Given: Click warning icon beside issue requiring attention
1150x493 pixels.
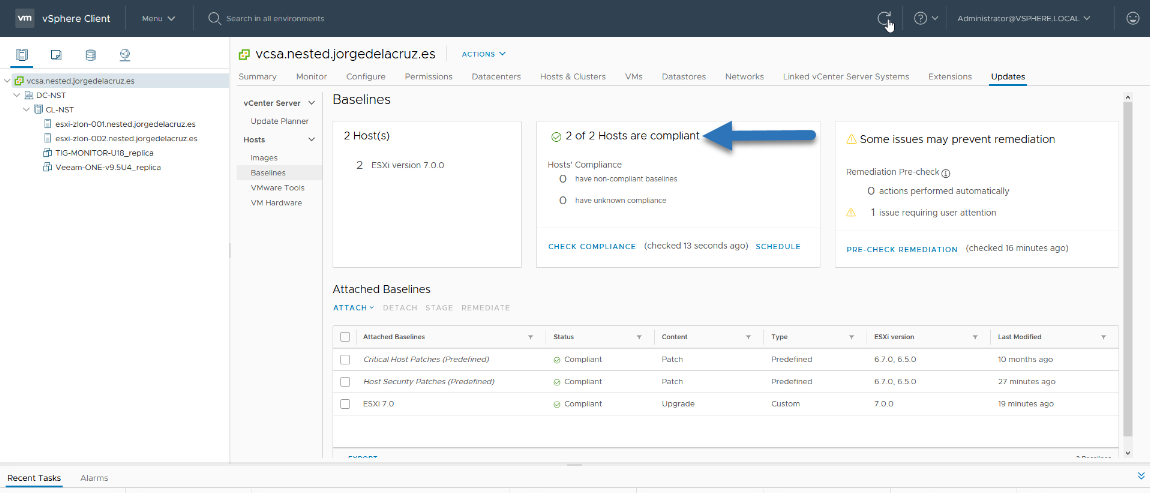Looking at the screenshot, I should [851, 212].
